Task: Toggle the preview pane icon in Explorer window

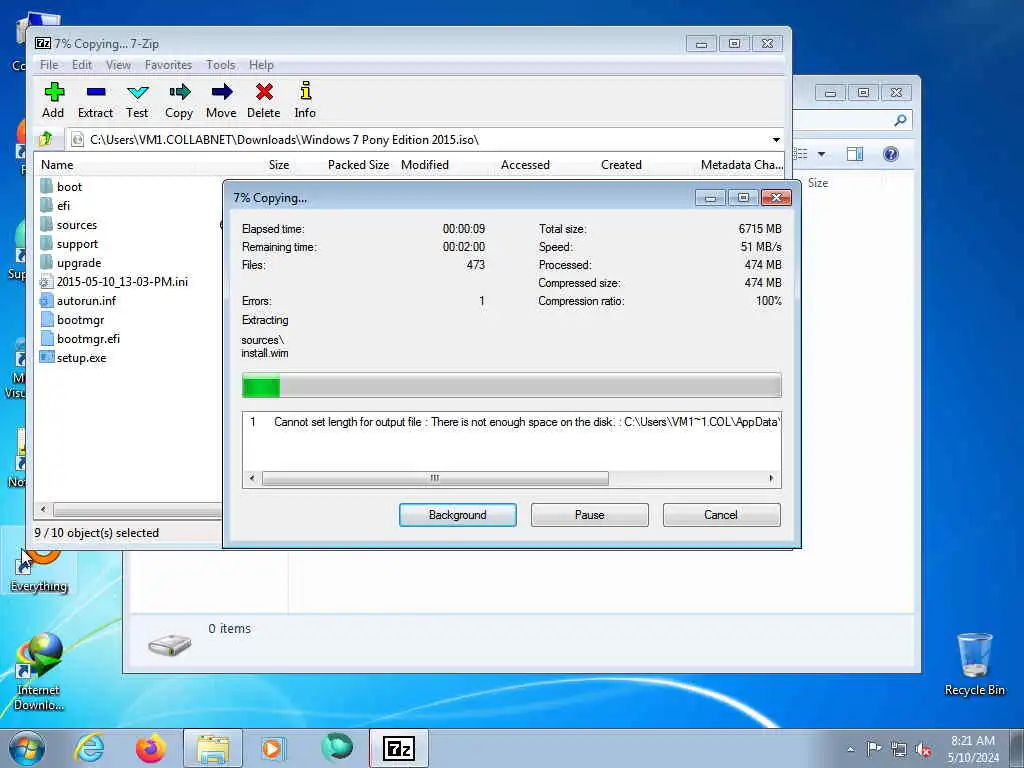Action: point(855,154)
